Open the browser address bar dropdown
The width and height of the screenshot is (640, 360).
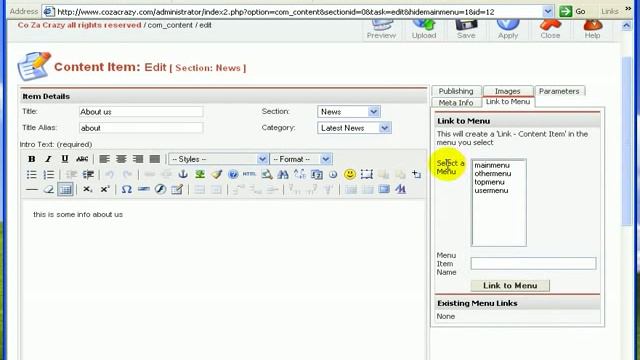pyautogui.click(x=548, y=11)
